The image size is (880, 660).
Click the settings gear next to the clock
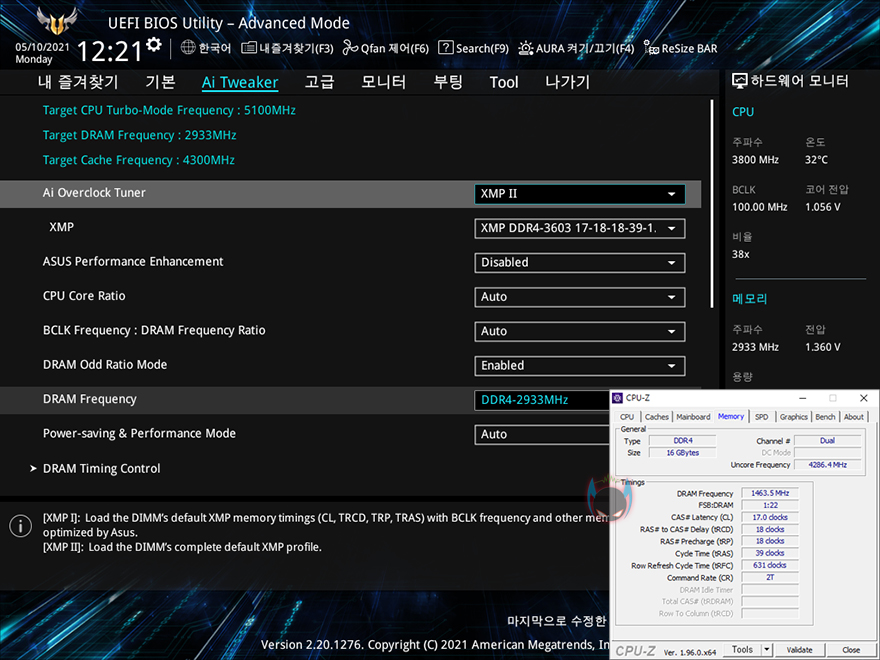click(x=154, y=45)
